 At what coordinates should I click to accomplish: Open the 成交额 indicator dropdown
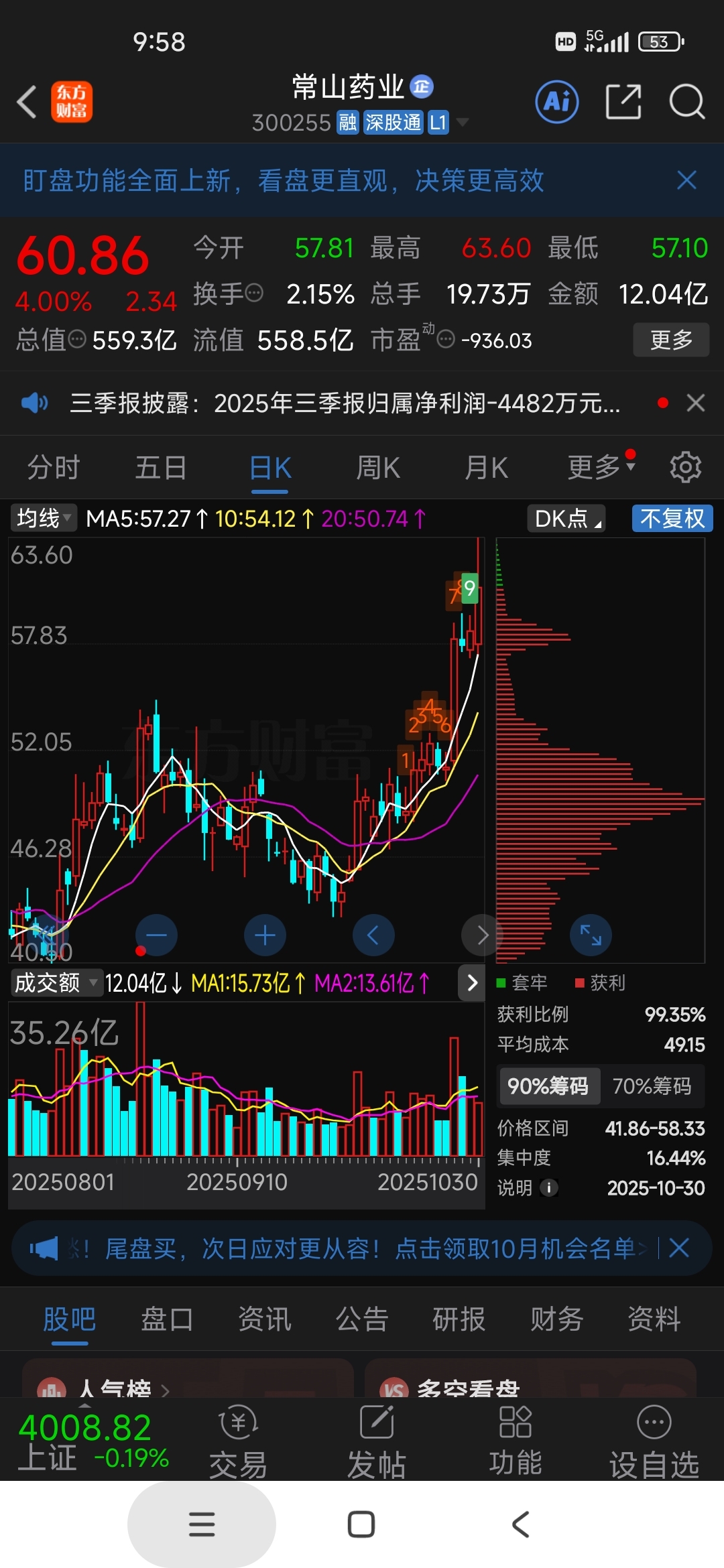point(56,983)
